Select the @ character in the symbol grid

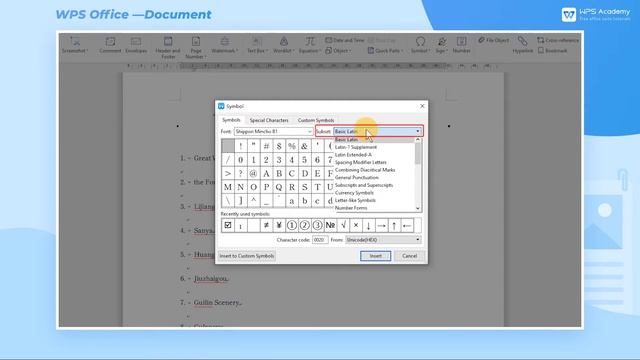click(253, 173)
